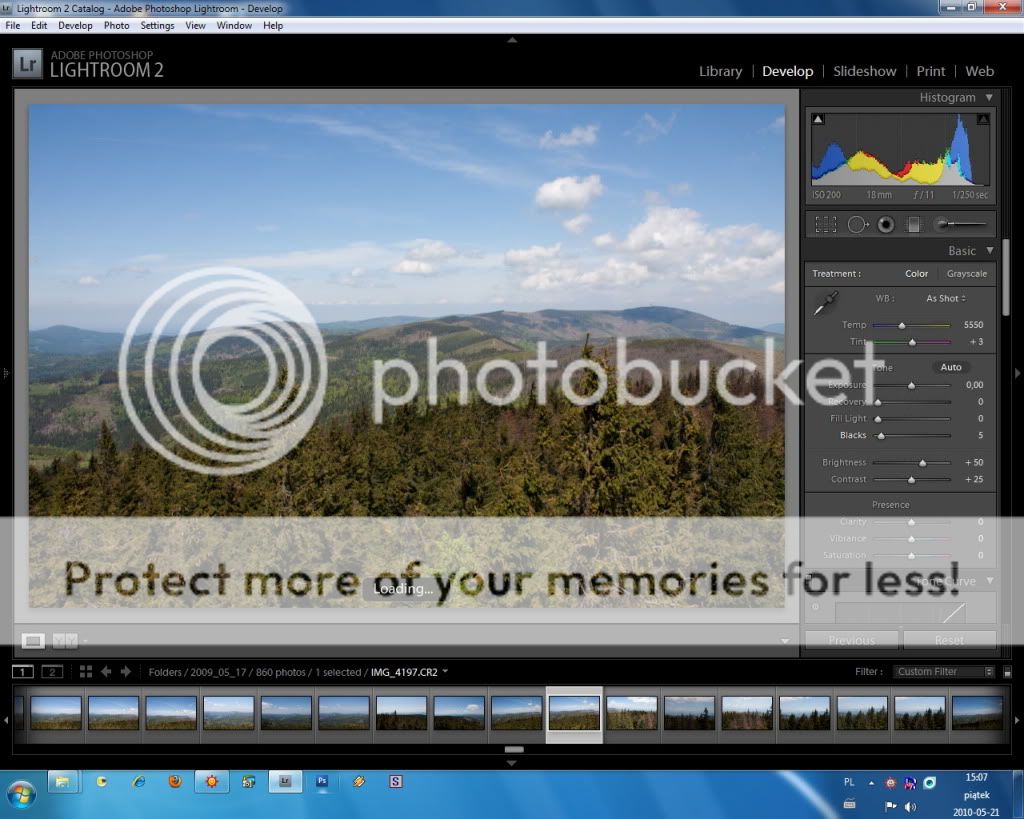Open the Photo menu
The width and height of the screenshot is (1024, 819).
pos(116,25)
